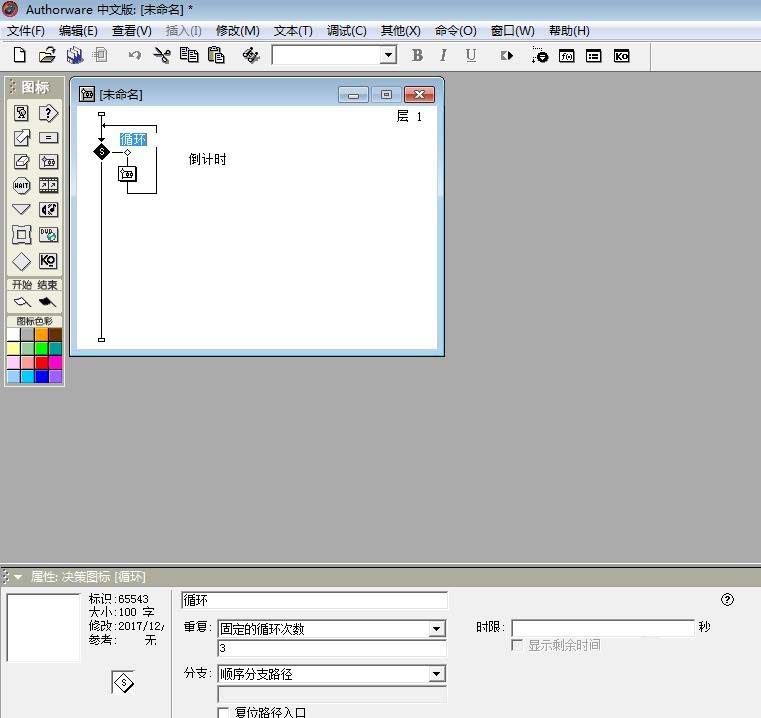Select the Decision diamond icon in palette
The height and width of the screenshot is (718, 761).
click(21, 261)
